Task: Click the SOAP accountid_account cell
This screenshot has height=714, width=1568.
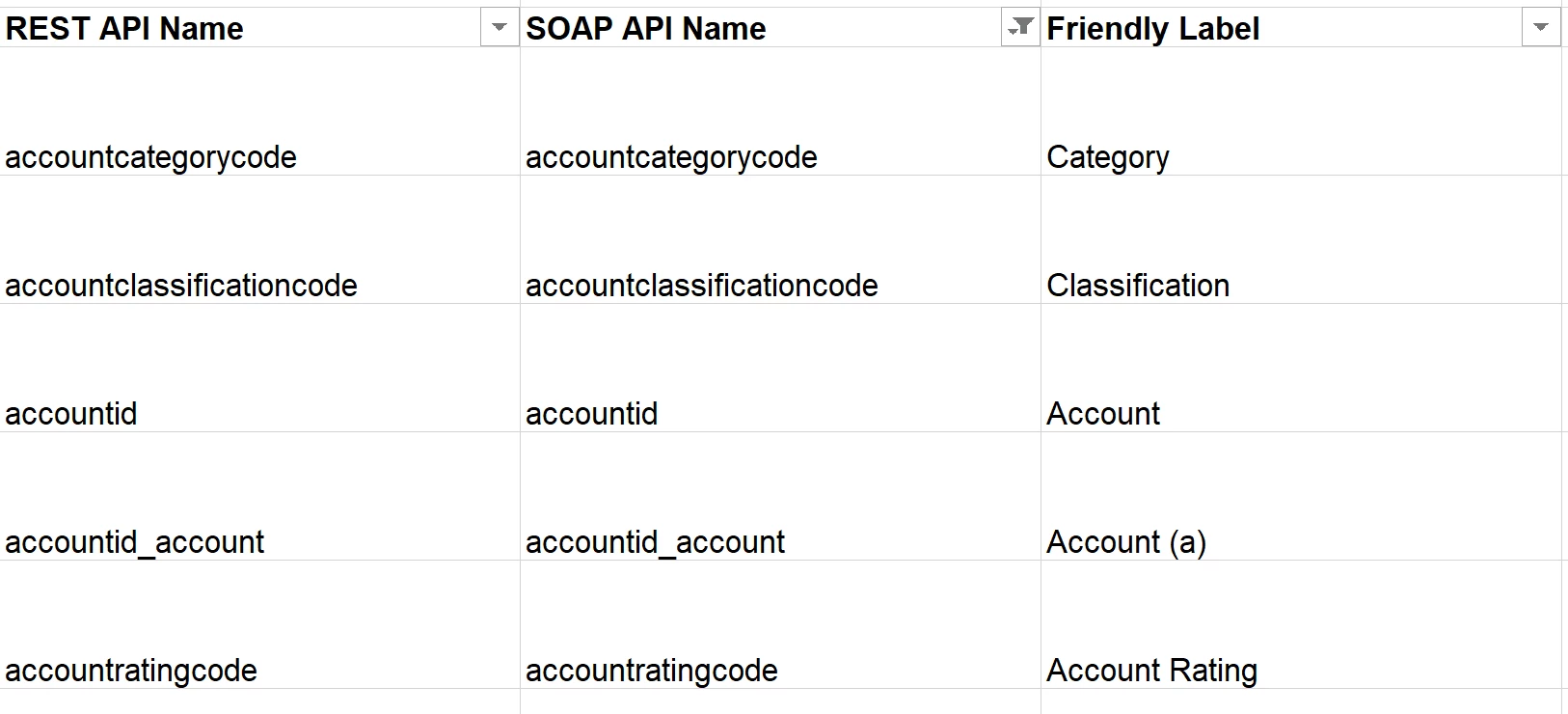Action: coord(780,496)
